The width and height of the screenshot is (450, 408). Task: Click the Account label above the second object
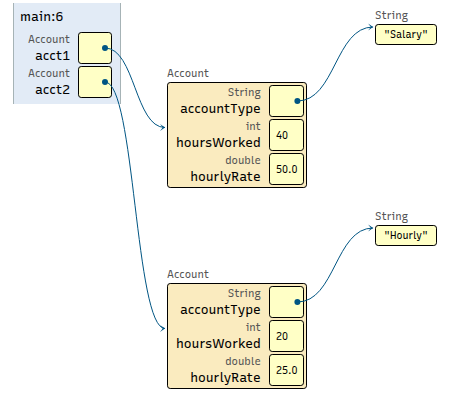point(188,274)
